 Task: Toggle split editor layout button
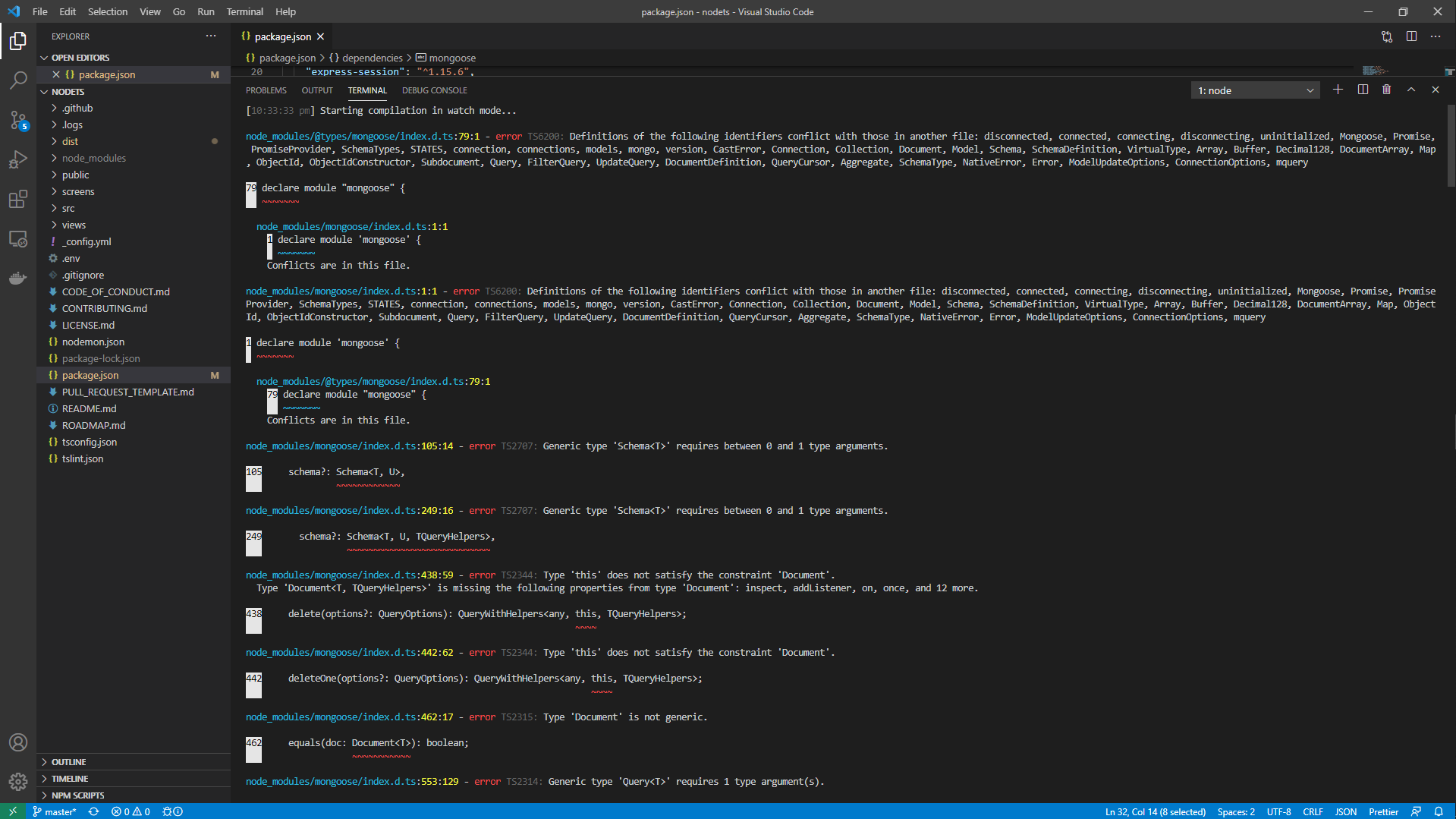(1411, 36)
